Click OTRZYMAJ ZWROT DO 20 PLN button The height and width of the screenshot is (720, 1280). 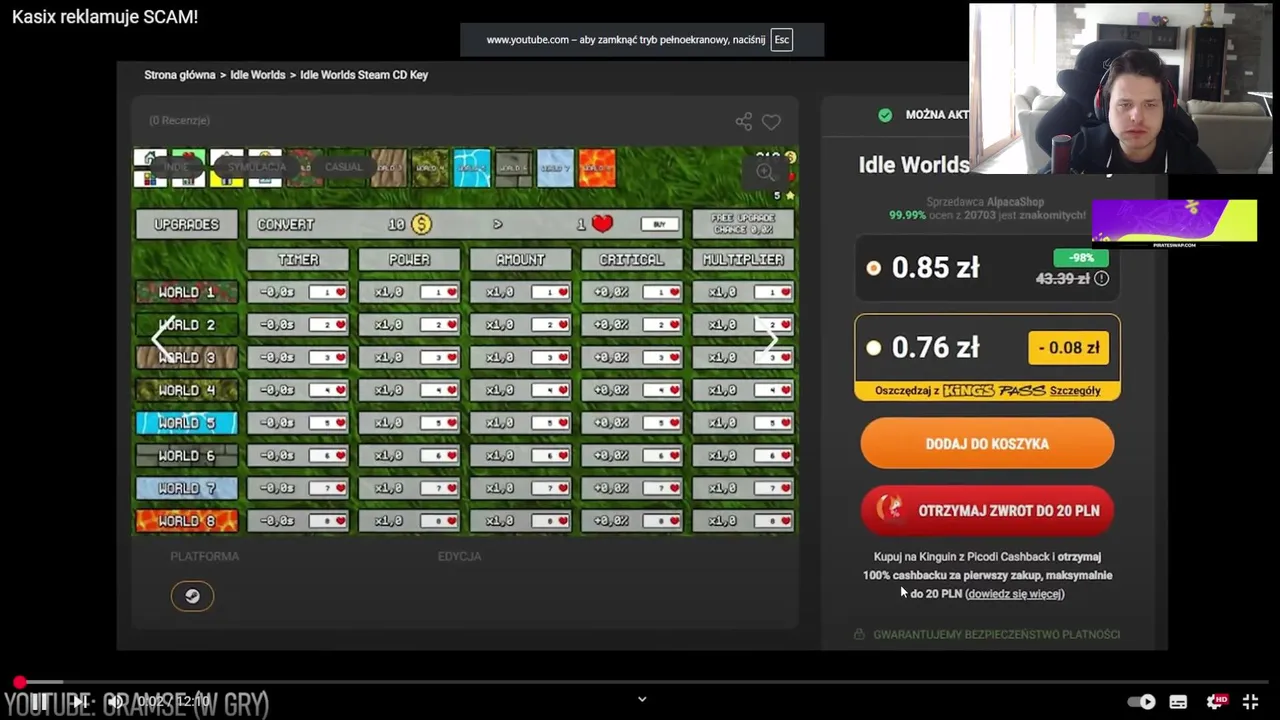[x=987, y=511]
